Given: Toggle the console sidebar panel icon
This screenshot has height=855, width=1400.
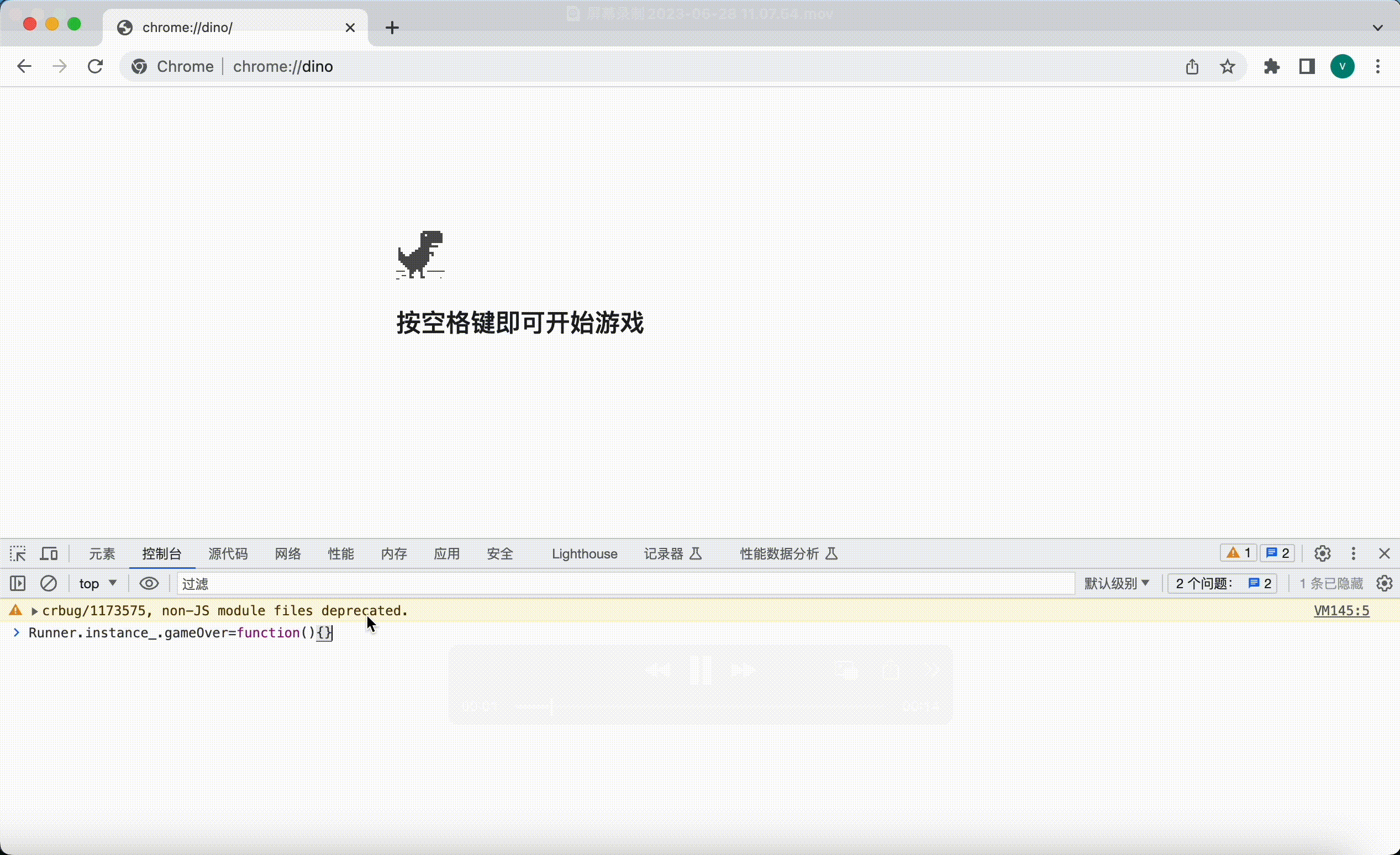Looking at the screenshot, I should [18, 583].
